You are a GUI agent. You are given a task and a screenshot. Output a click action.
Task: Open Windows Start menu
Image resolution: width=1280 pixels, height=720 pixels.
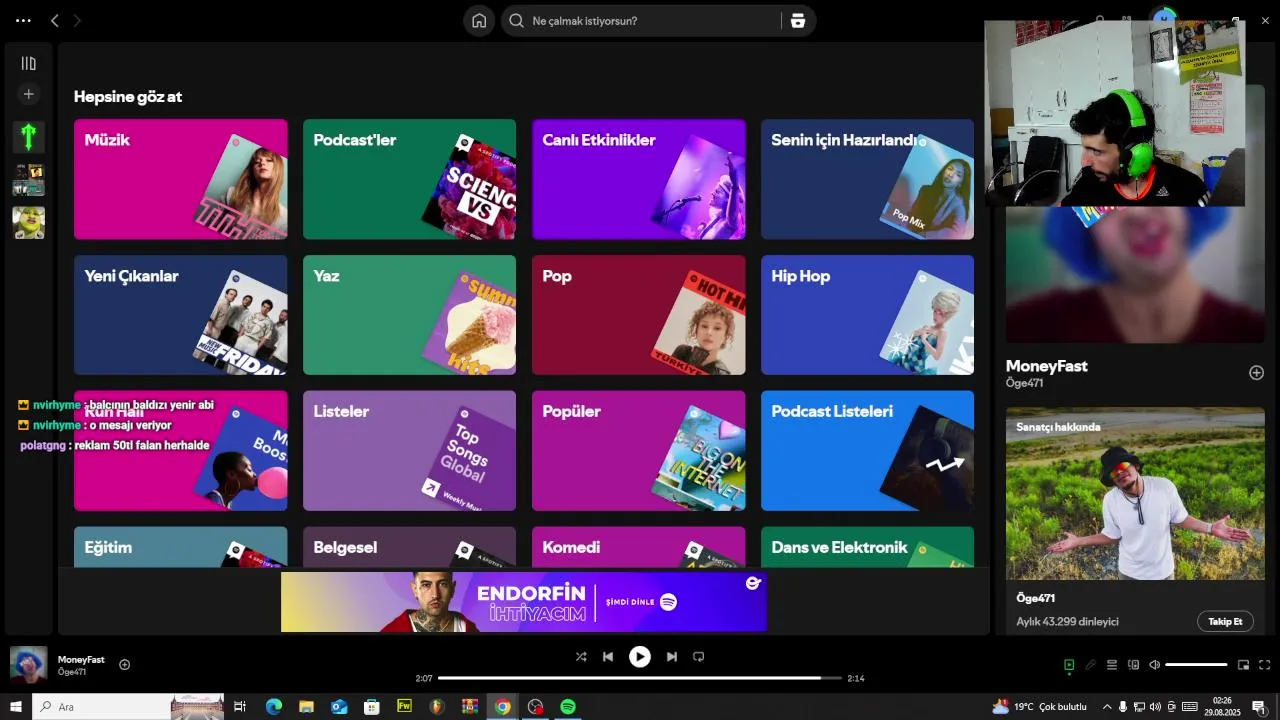pyautogui.click(x=15, y=707)
